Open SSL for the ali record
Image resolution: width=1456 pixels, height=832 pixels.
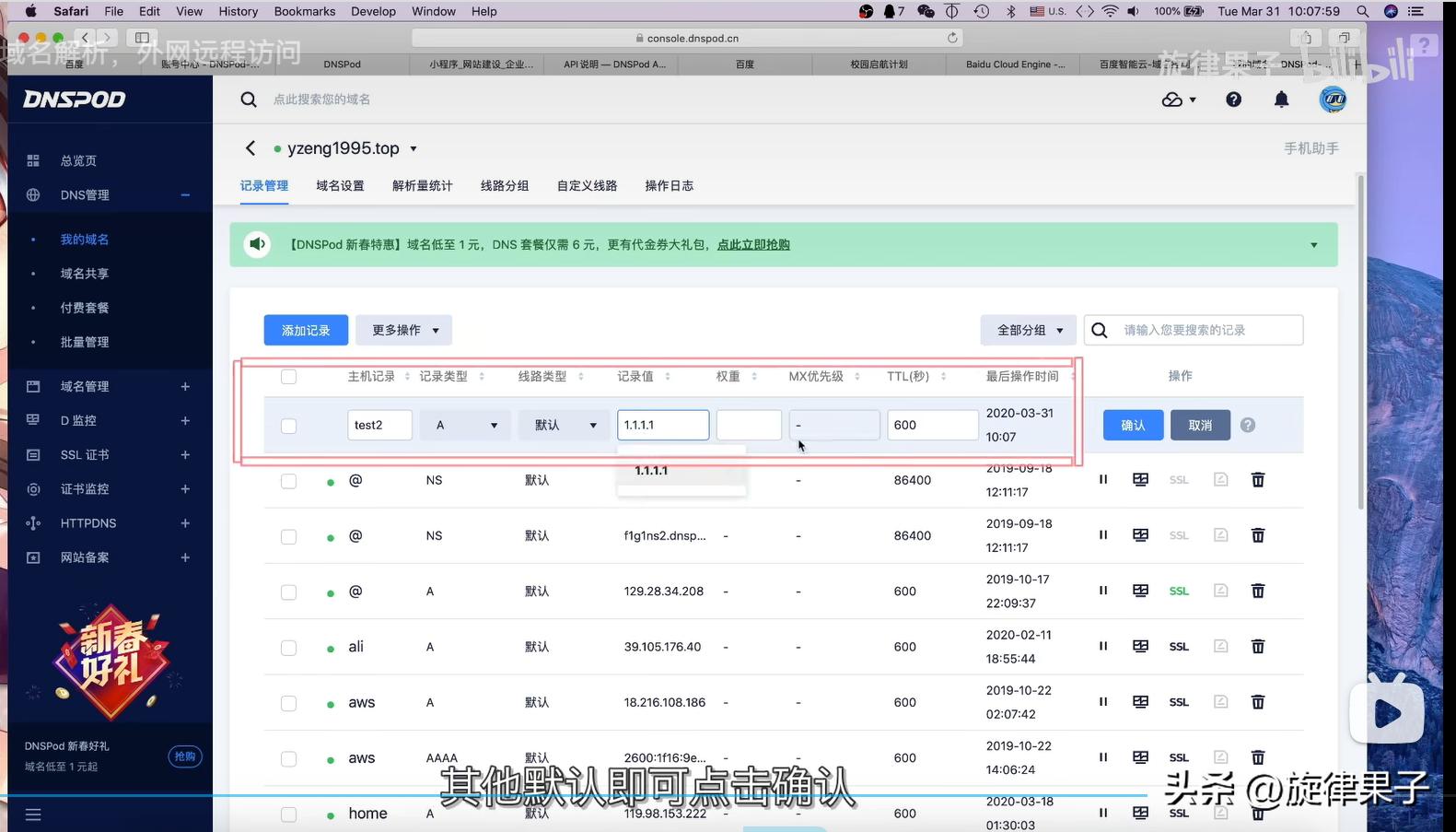(1179, 647)
